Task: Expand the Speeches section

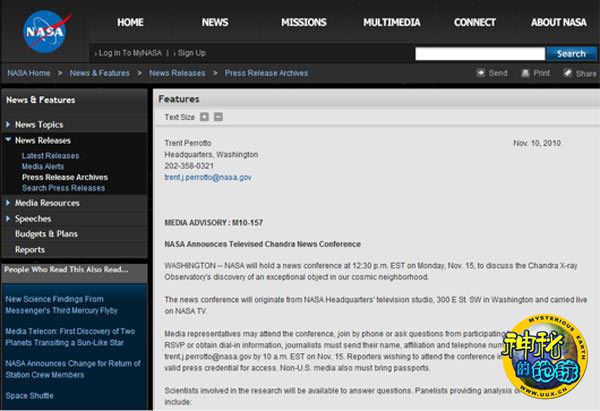Action: pyautogui.click(x=8, y=219)
